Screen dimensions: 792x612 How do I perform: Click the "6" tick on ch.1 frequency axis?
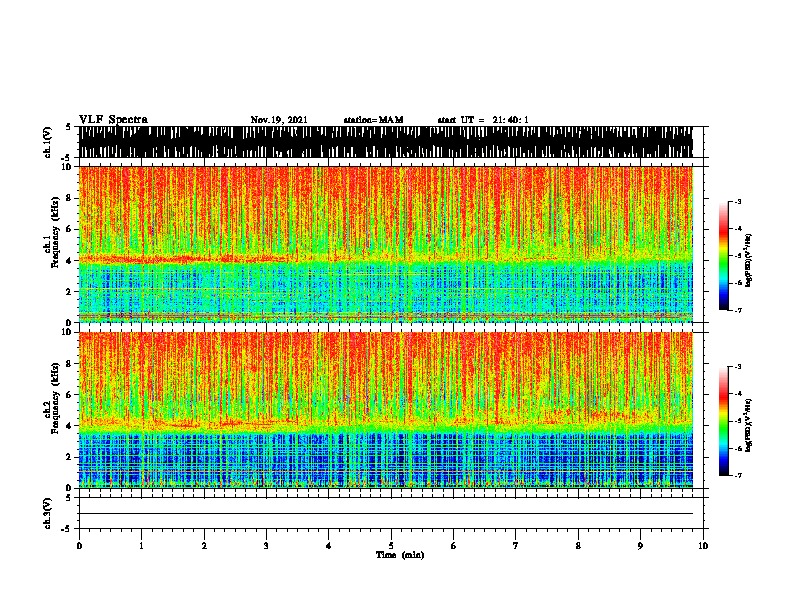coord(71,229)
